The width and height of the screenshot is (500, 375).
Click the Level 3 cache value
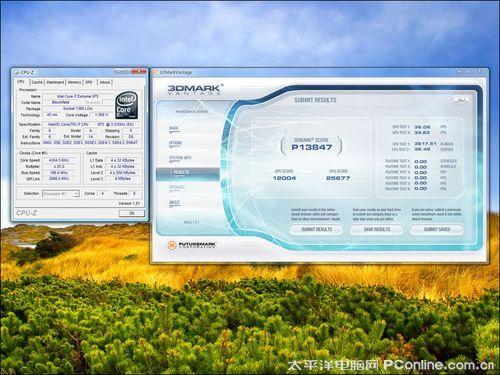[x=123, y=179]
